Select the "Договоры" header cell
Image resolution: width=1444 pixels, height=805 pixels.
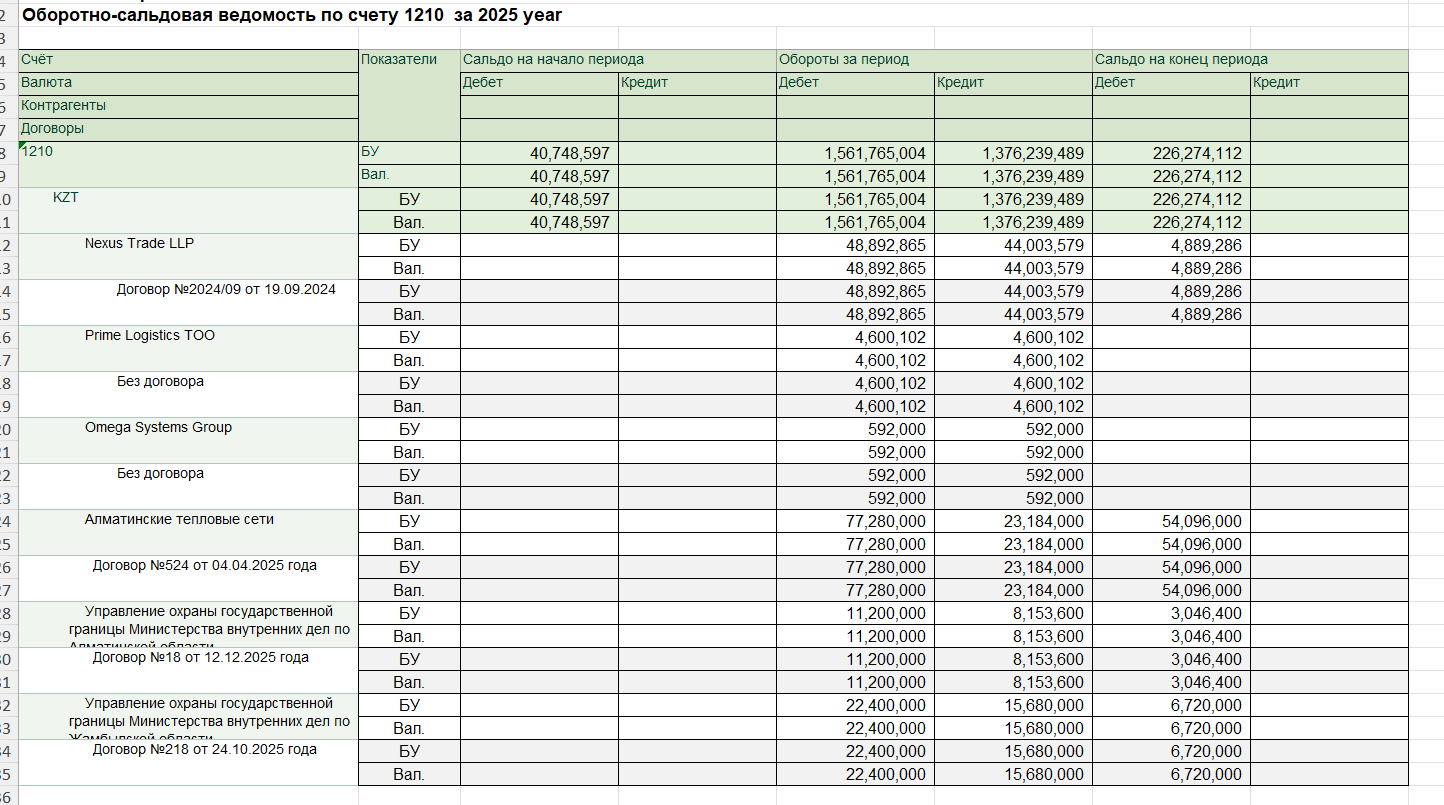click(189, 129)
